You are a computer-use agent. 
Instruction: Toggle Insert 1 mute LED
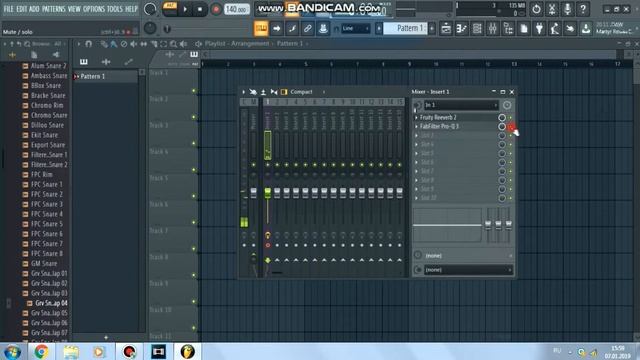pos(267,165)
